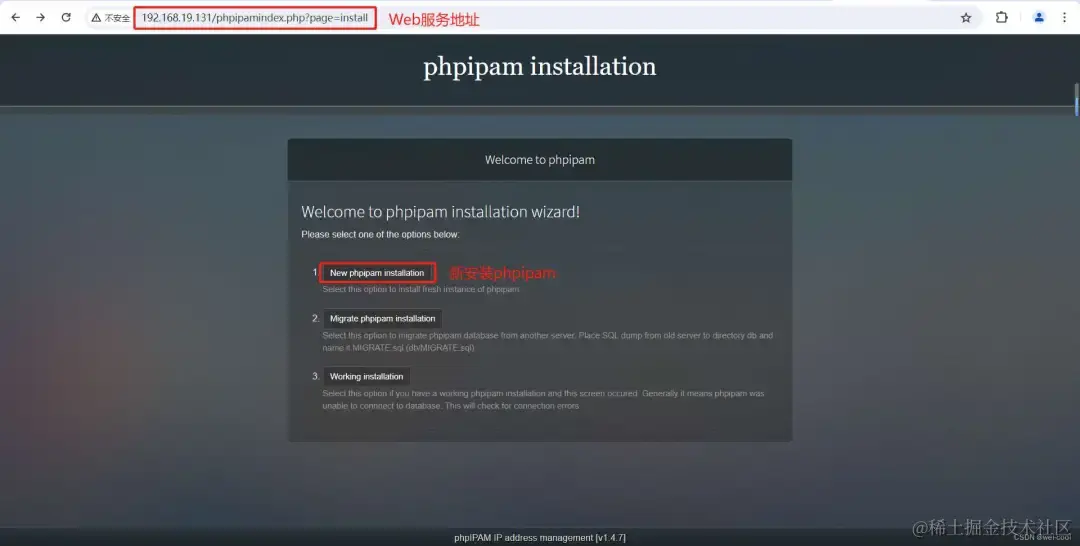Image resolution: width=1080 pixels, height=546 pixels.
Task: Open the Chrome profile avatar
Action: [1039, 17]
